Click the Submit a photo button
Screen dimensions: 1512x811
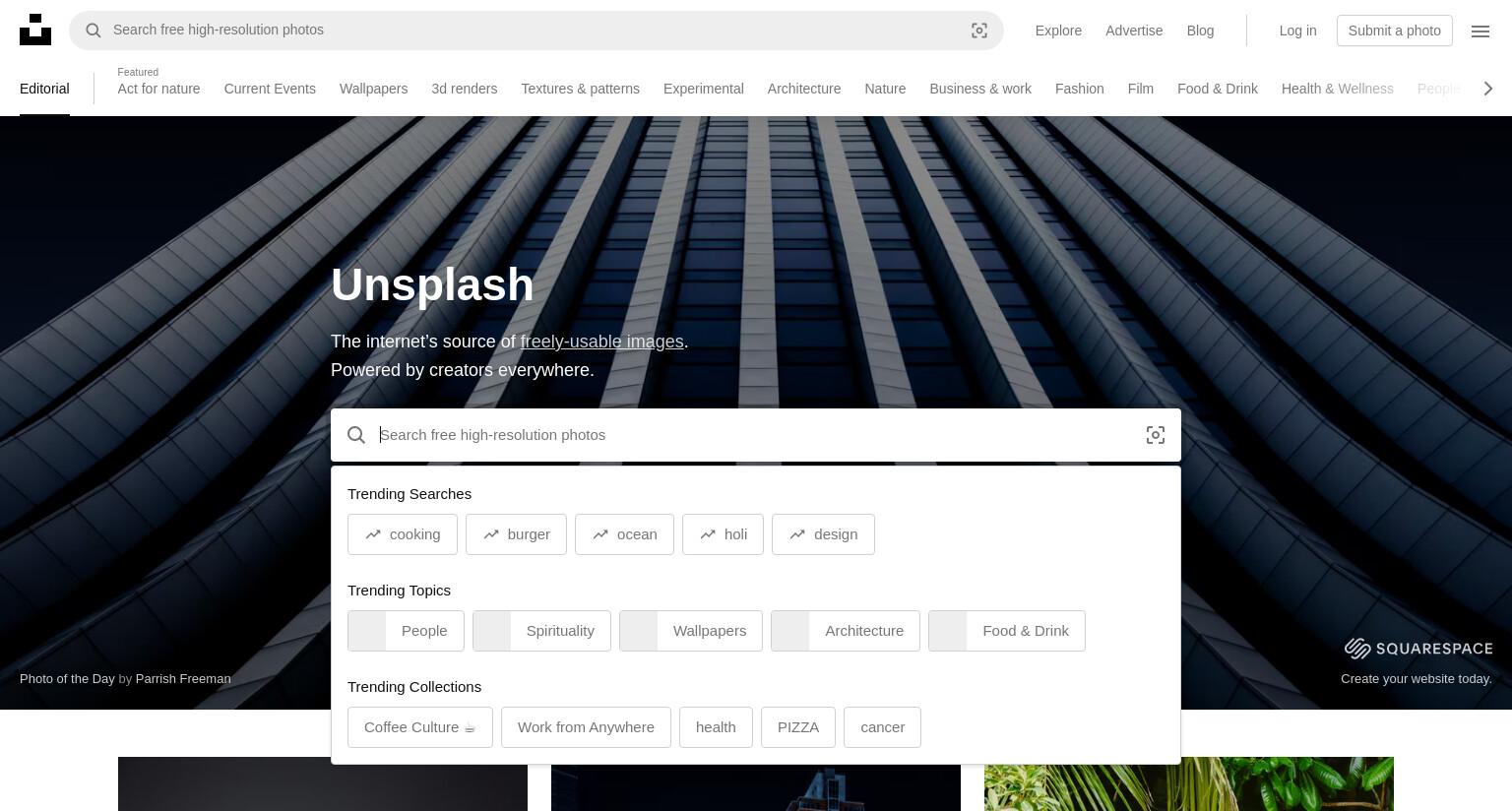[1395, 31]
